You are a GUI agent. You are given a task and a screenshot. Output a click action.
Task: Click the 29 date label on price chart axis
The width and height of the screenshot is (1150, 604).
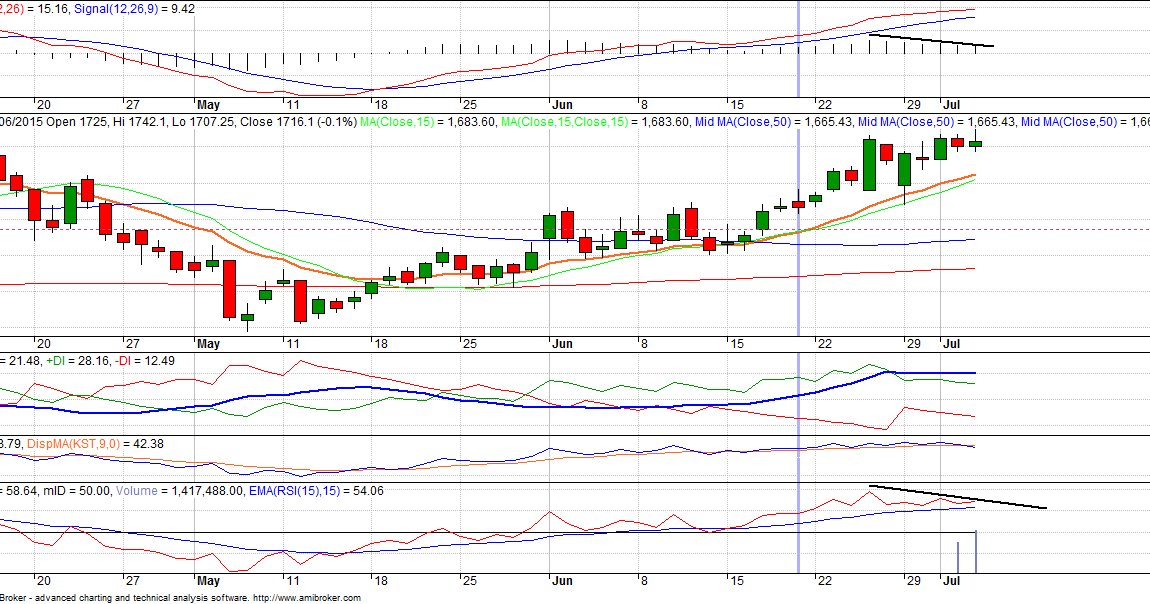pos(913,343)
